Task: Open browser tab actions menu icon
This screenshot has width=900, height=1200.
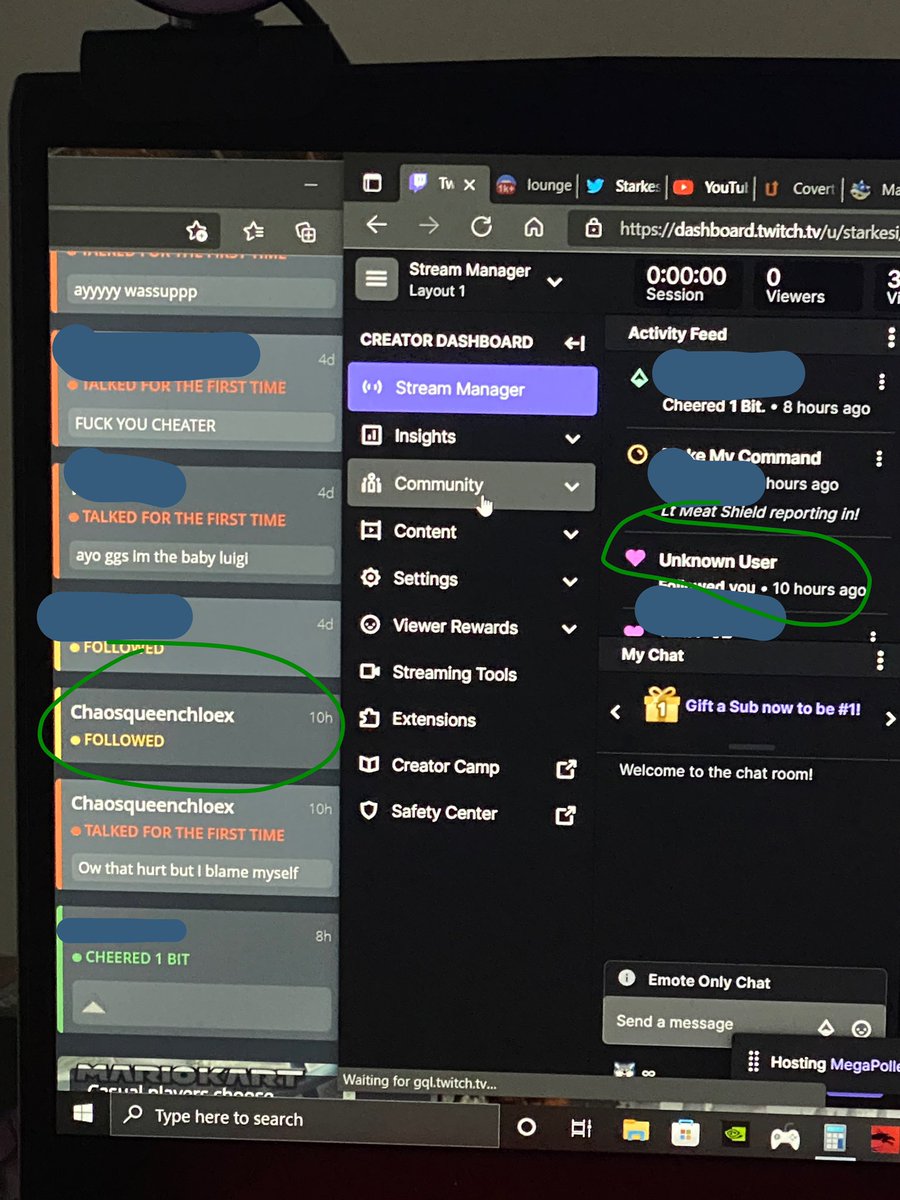Action: (372, 183)
